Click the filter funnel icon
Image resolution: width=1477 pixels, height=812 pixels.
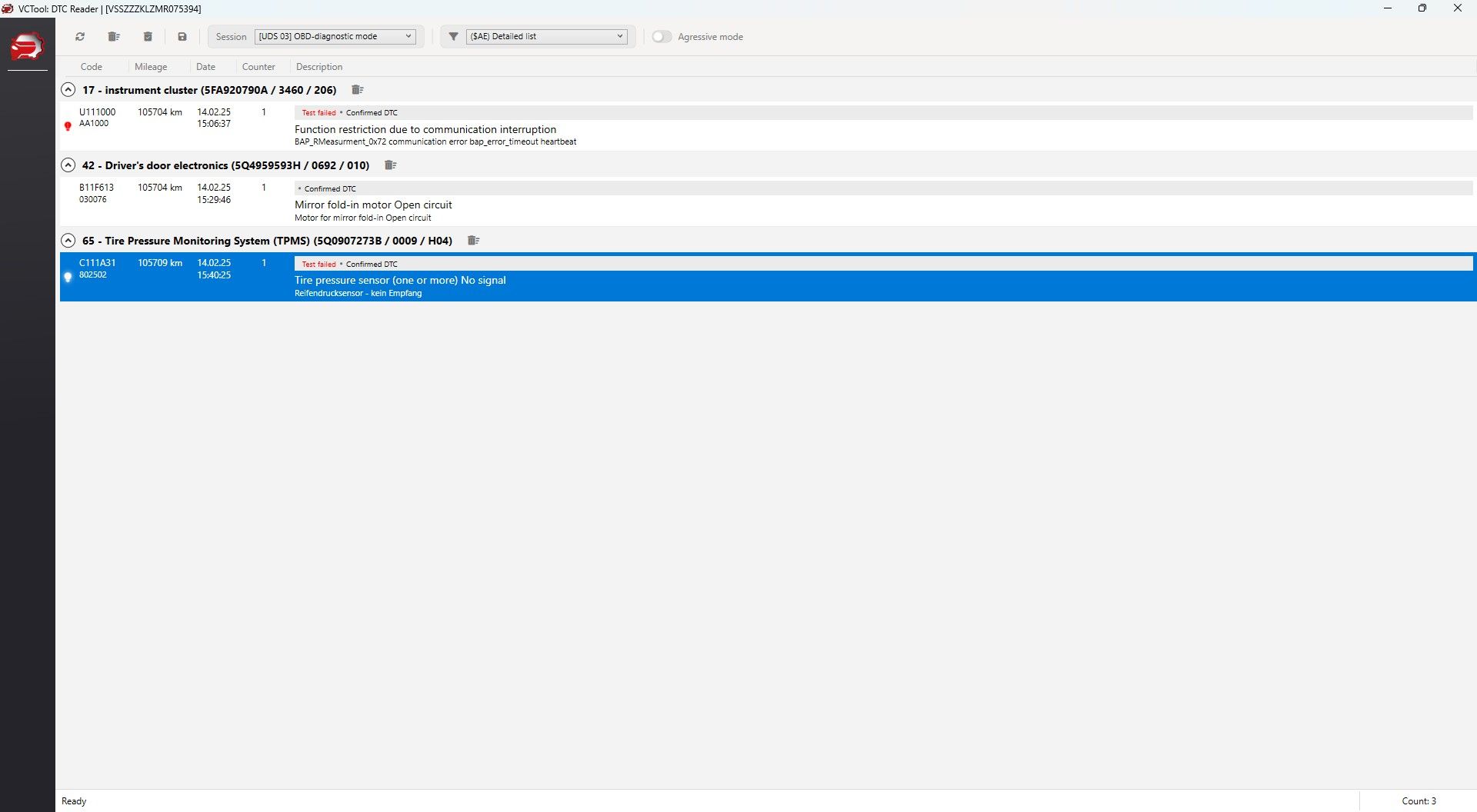point(454,37)
